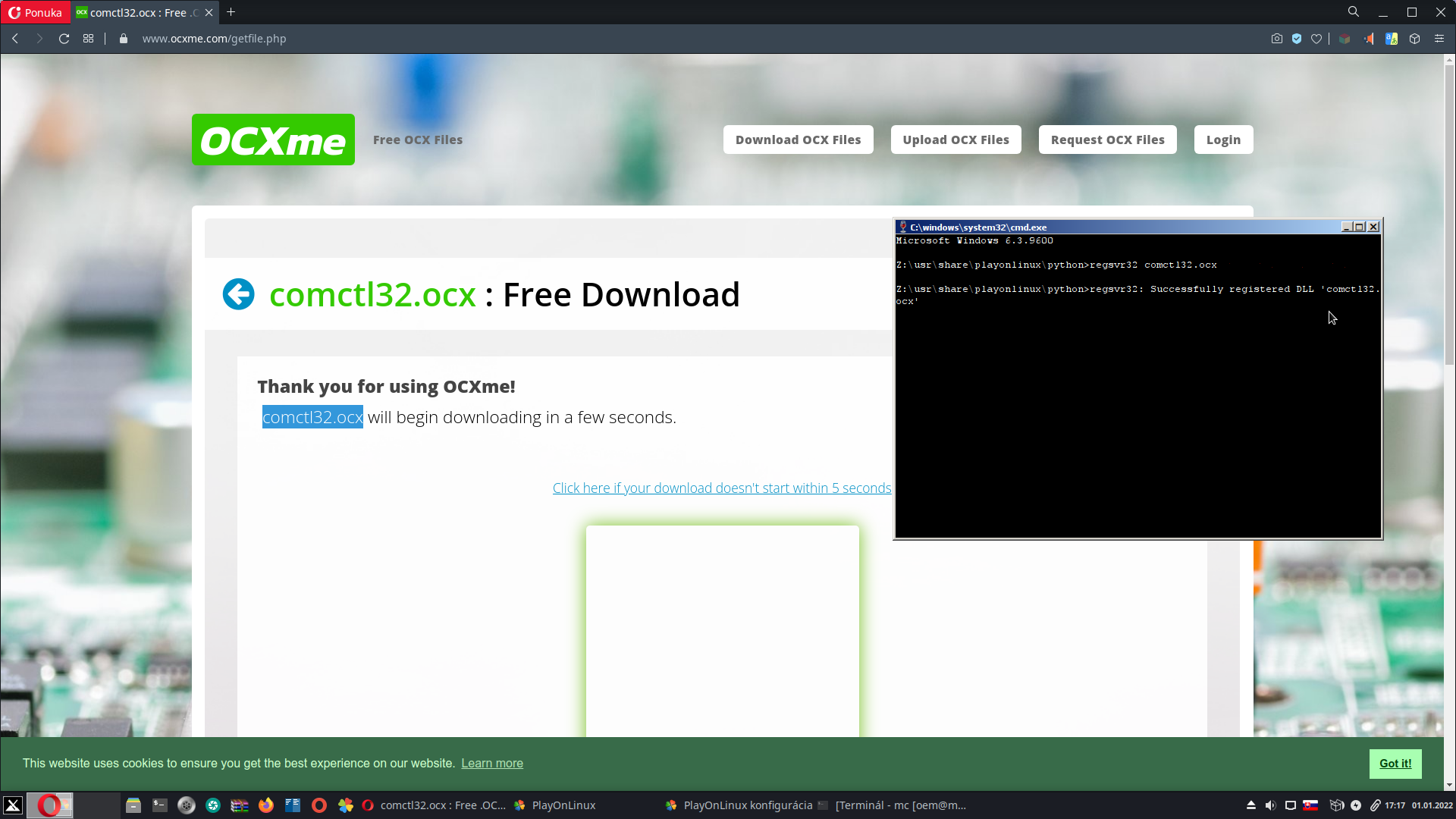The height and width of the screenshot is (819, 1456).
Task: Open the Ponuka Opera menu
Action: 35,12
